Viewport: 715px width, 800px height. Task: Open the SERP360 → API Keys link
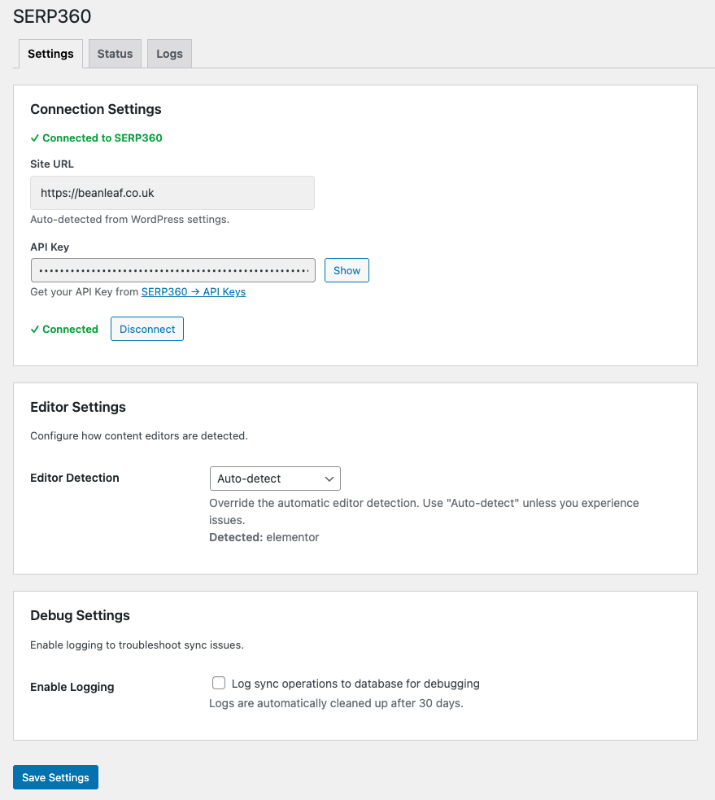pyautogui.click(x=193, y=292)
